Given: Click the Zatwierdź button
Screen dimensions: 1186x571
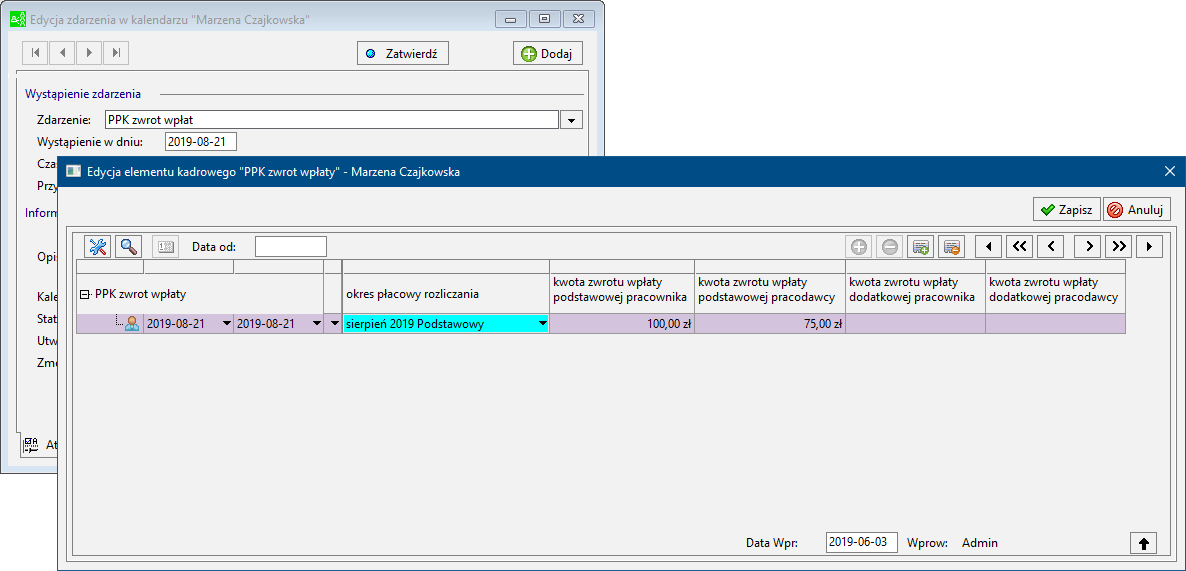Looking at the screenshot, I should coord(403,54).
